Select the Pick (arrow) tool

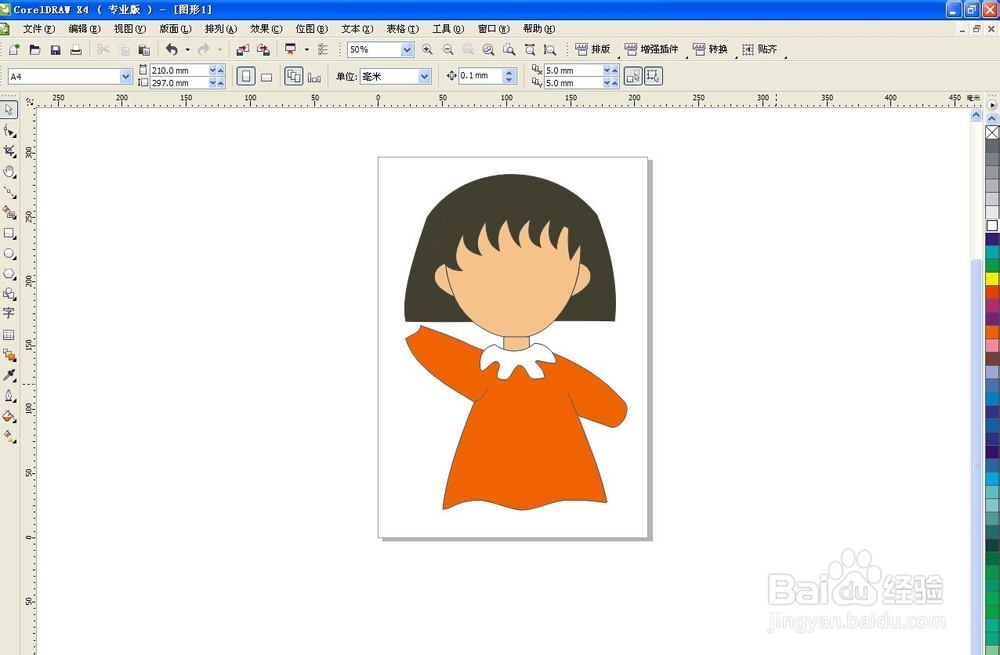coord(9,110)
